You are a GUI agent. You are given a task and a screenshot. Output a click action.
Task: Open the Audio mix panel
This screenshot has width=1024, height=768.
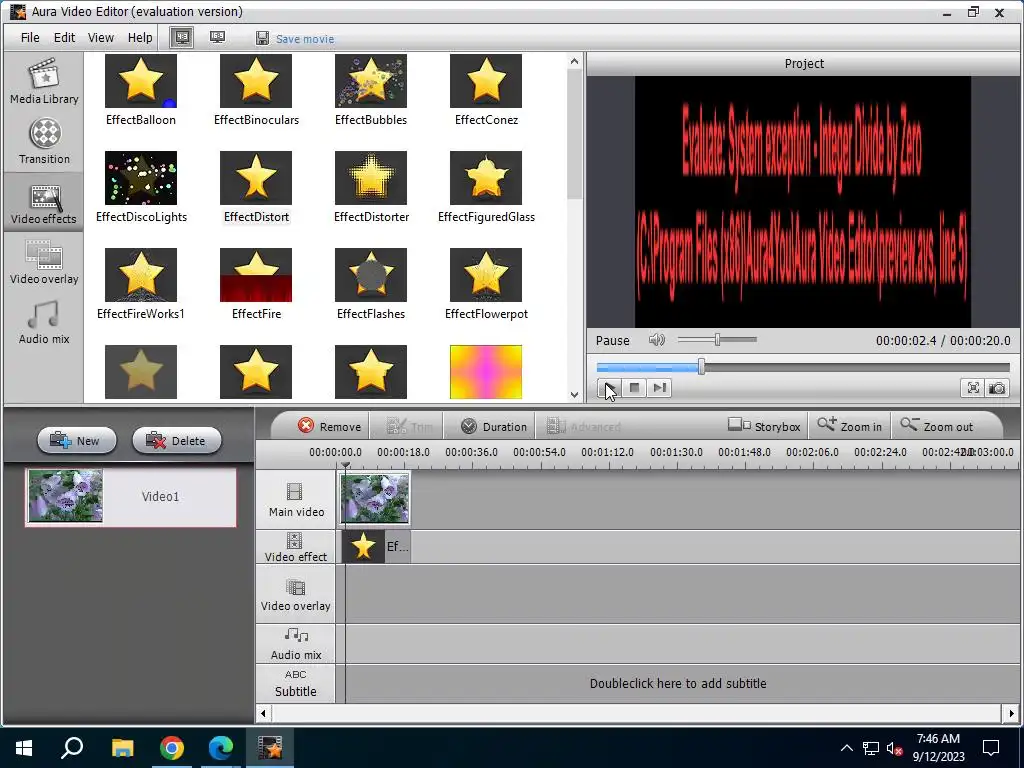(44, 323)
